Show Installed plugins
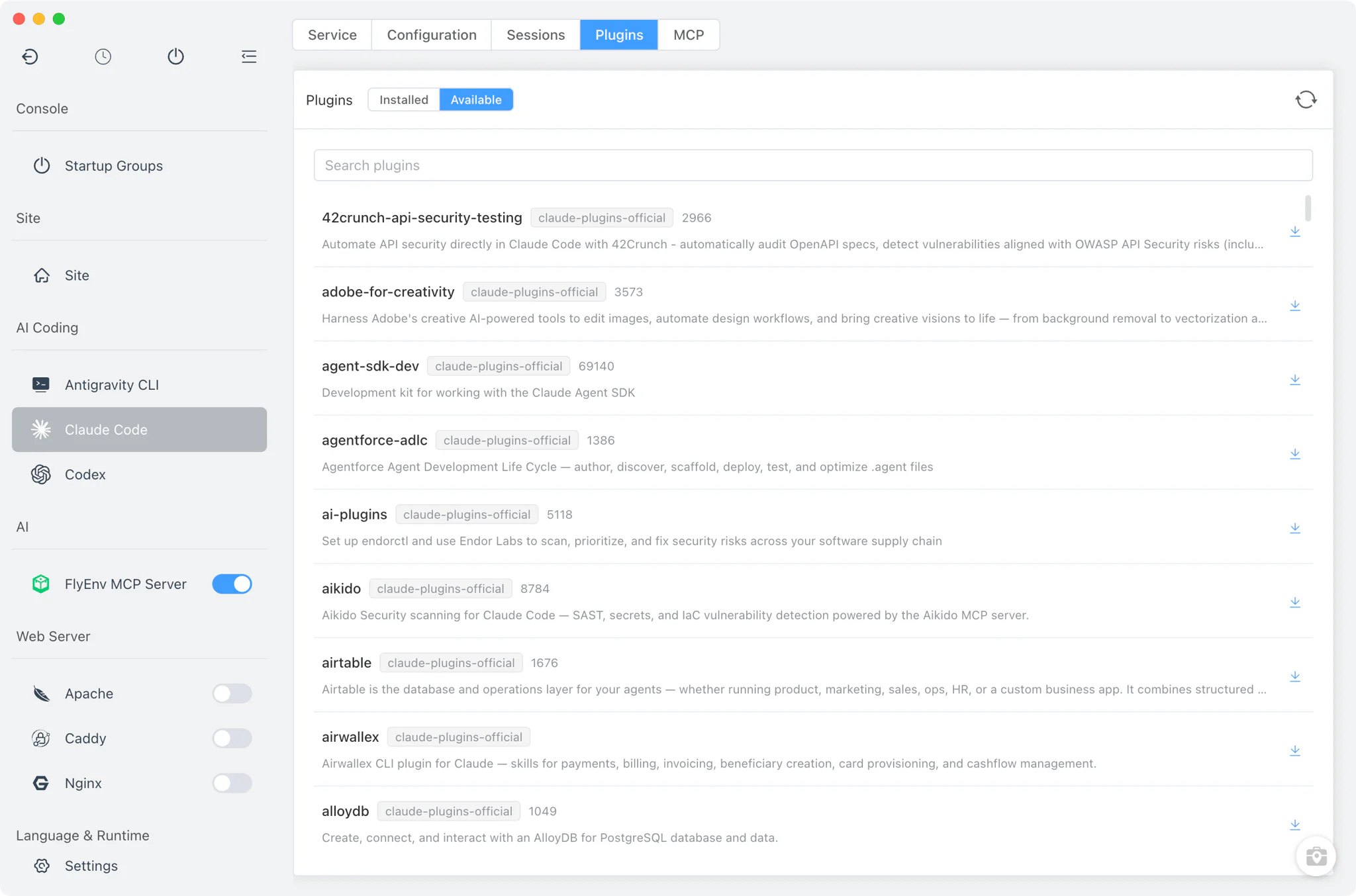The width and height of the screenshot is (1356, 896). tap(404, 100)
